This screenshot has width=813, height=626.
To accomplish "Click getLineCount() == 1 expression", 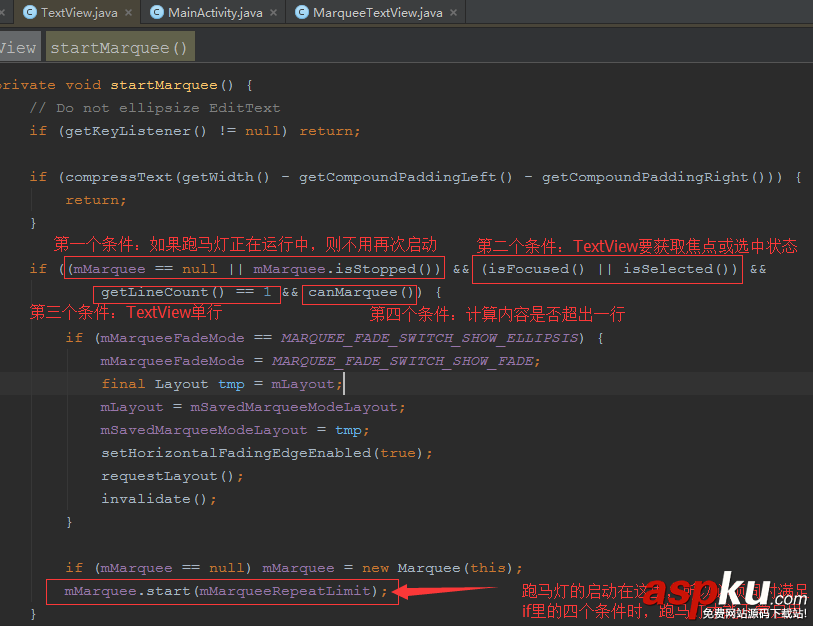I will 186,292.
